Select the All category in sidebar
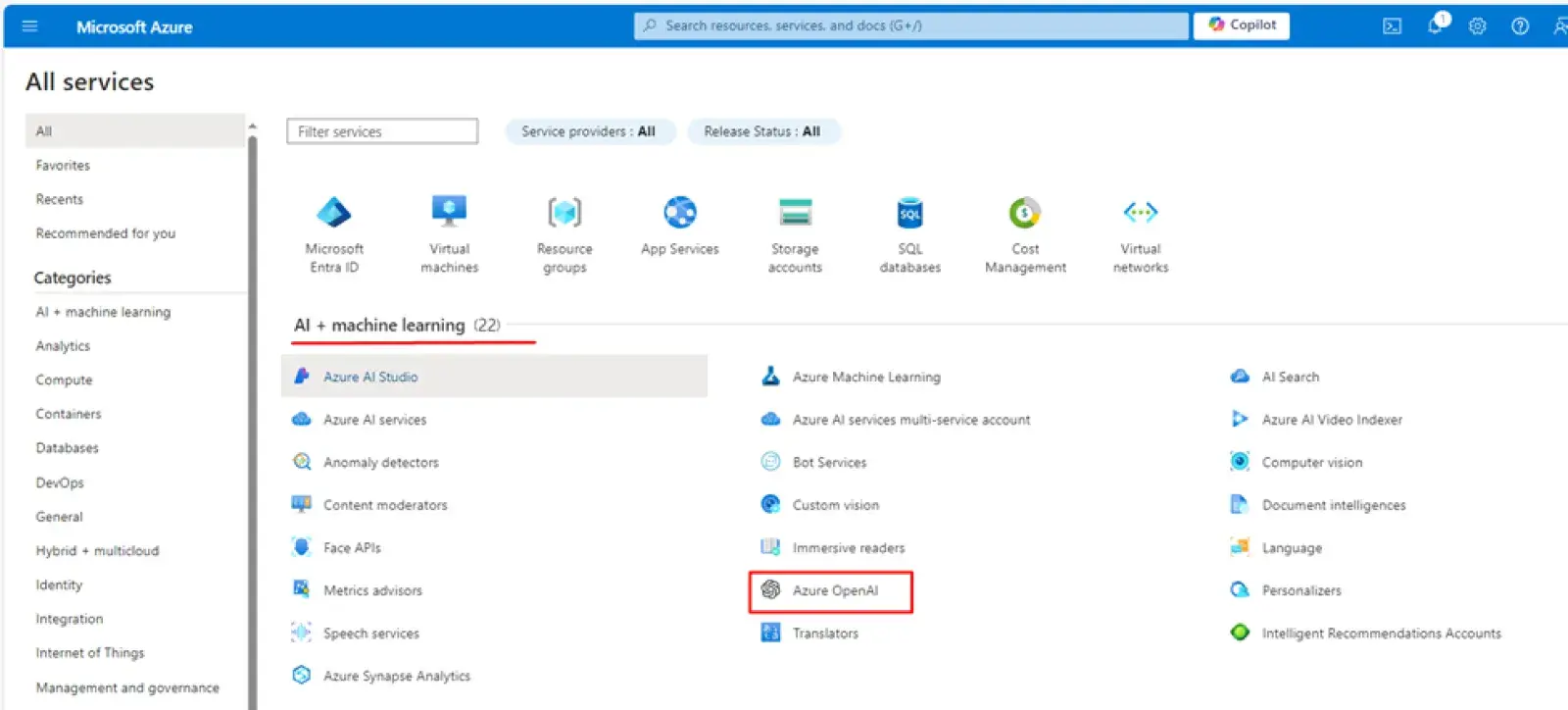The image size is (1568, 710). coord(135,130)
